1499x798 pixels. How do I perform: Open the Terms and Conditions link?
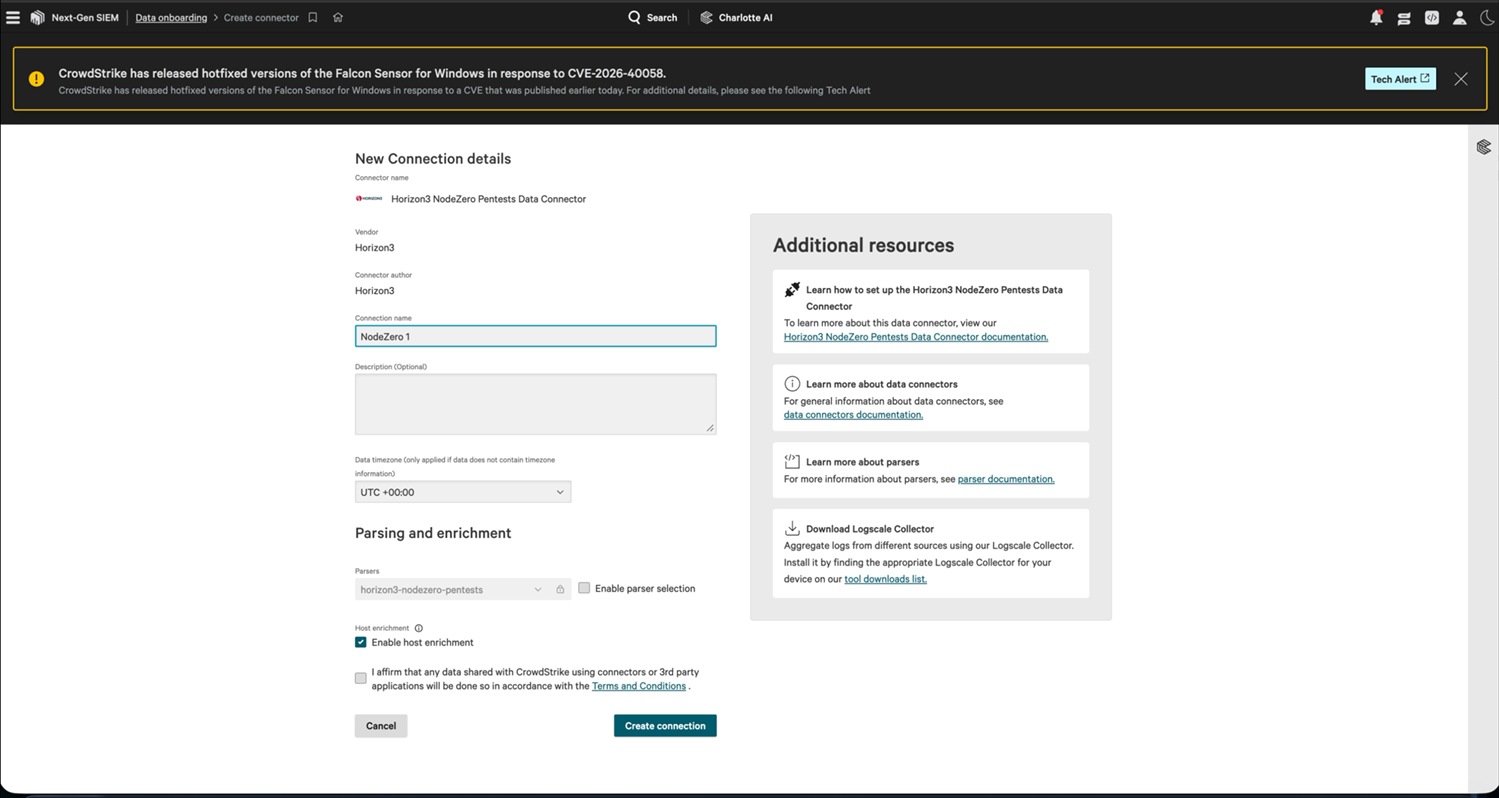[x=639, y=686]
